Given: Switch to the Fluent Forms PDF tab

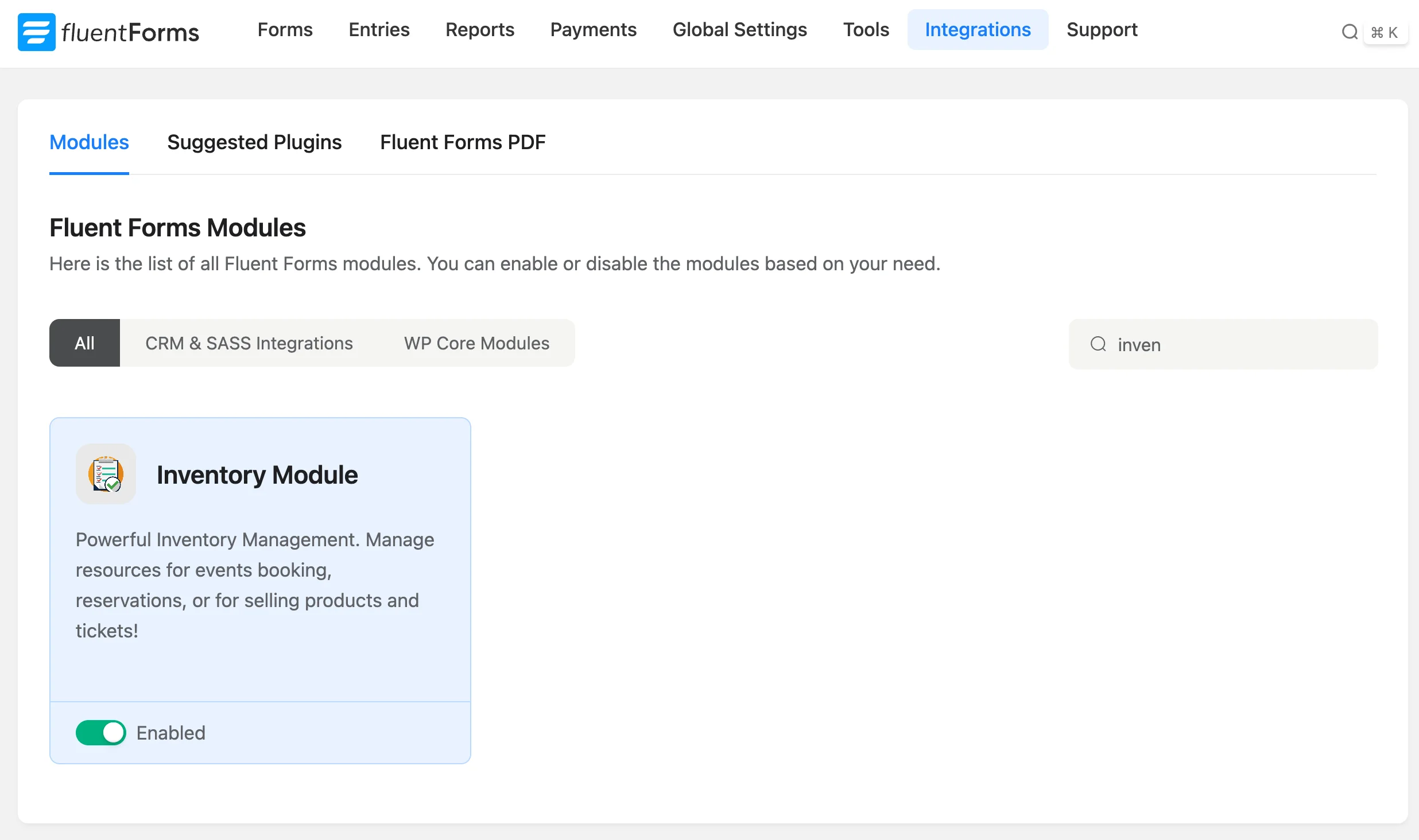Looking at the screenshot, I should 463,142.
